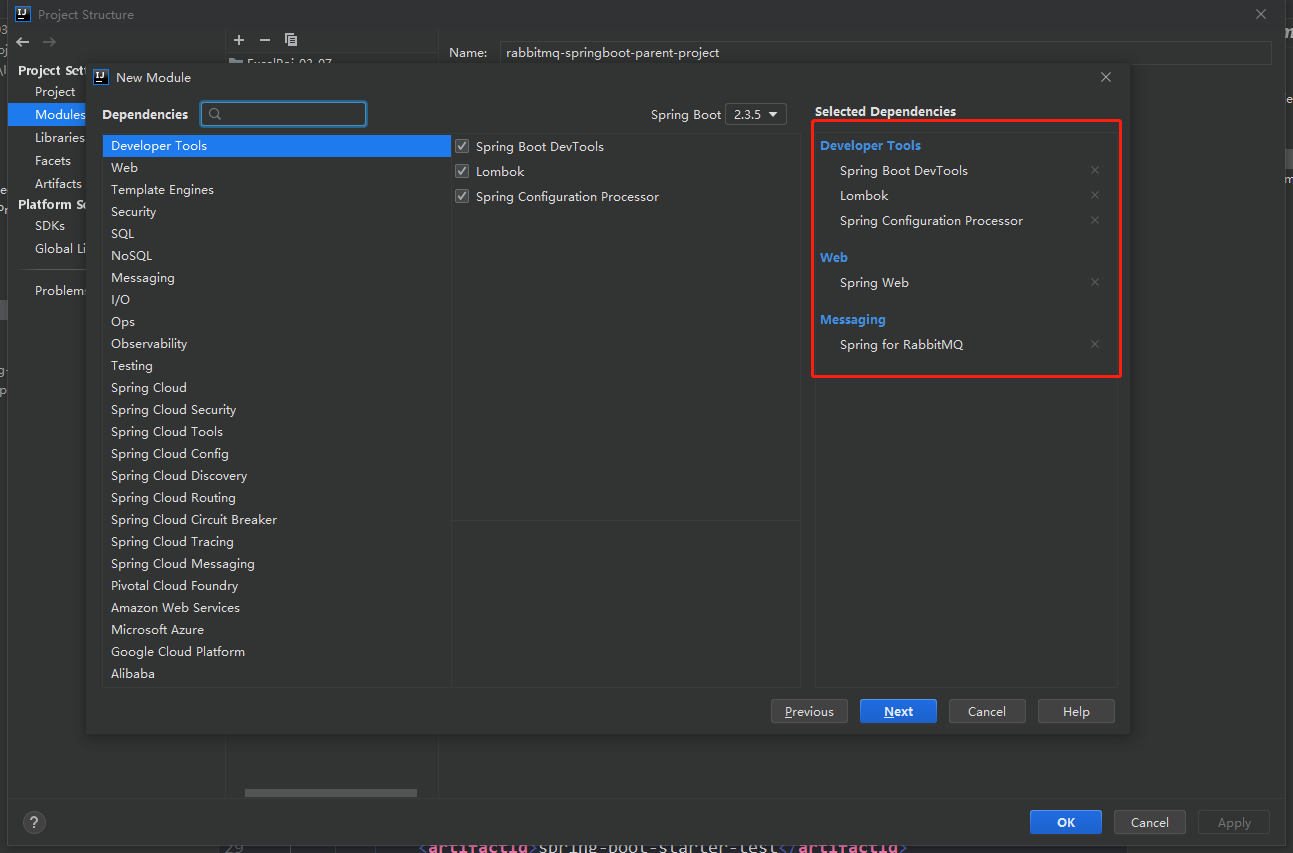
Task: Select the NoSQL category
Action: pyautogui.click(x=277, y=256)
